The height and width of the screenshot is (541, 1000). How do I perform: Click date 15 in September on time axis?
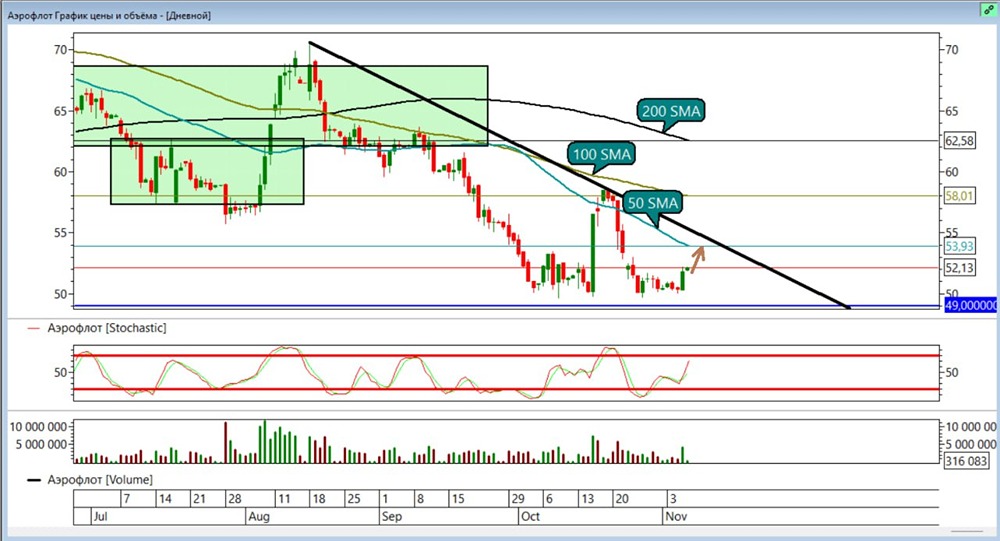(x=458, y=499)
